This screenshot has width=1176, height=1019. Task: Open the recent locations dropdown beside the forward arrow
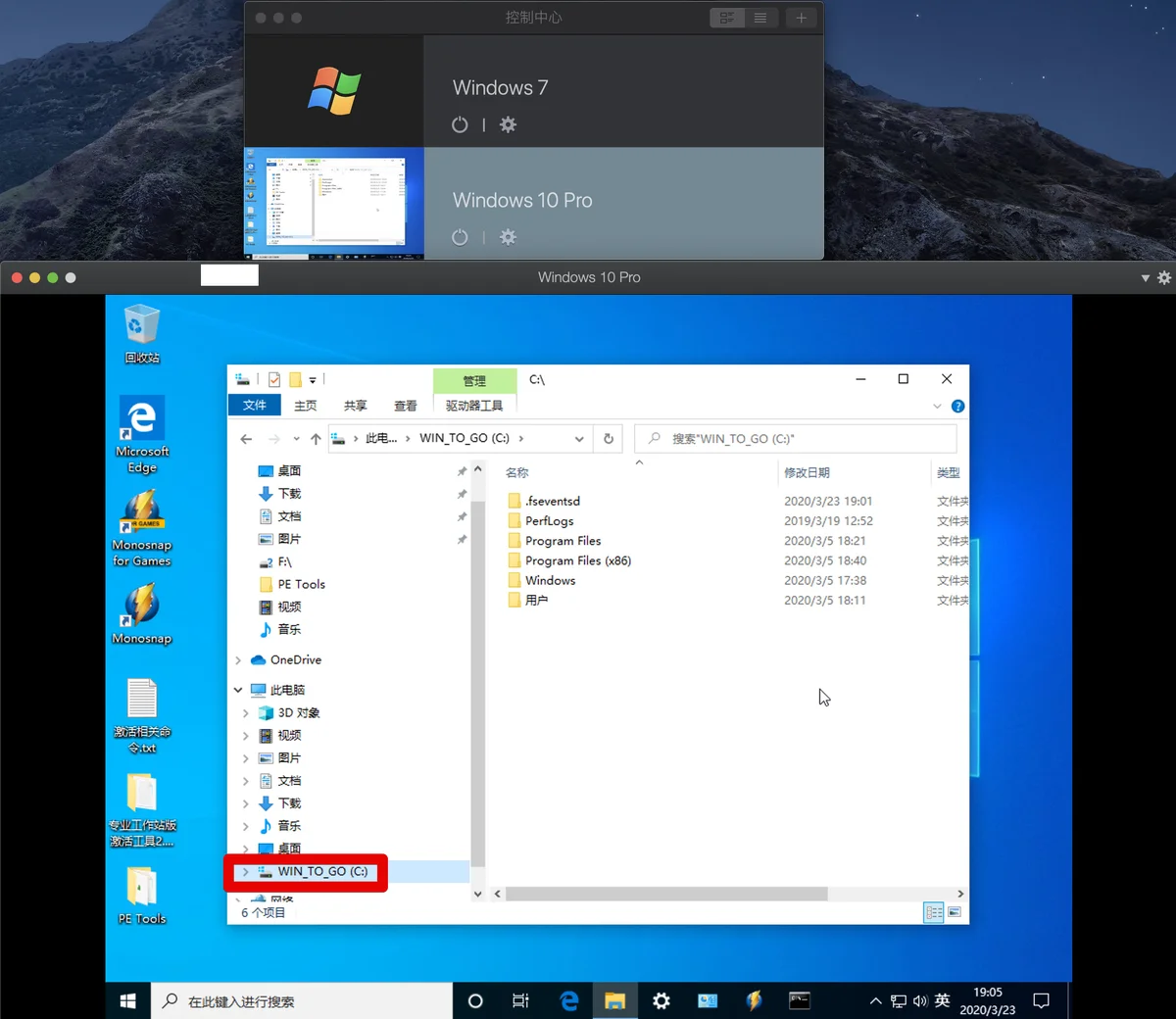296,439
